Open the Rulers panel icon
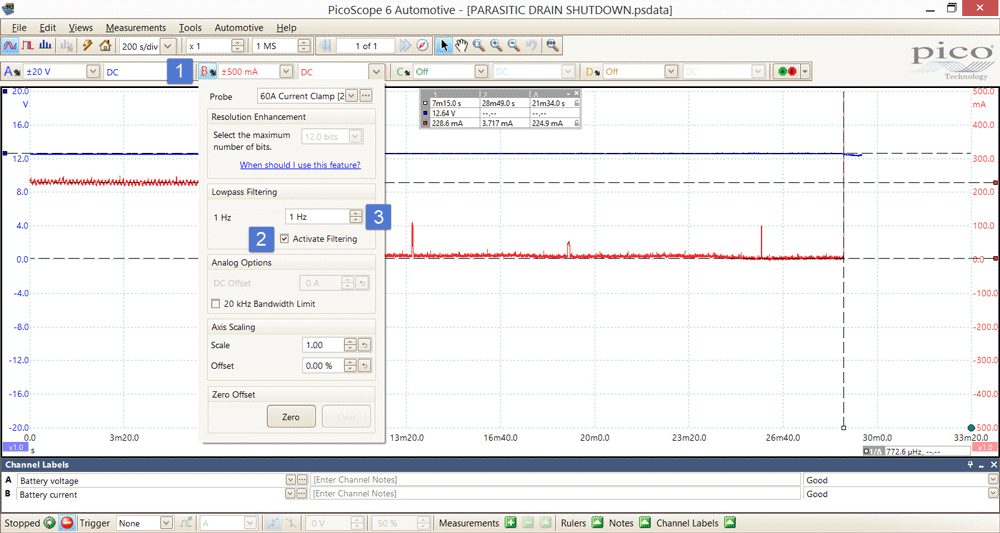The image size is (1000, 533). (x=596, y=523)
